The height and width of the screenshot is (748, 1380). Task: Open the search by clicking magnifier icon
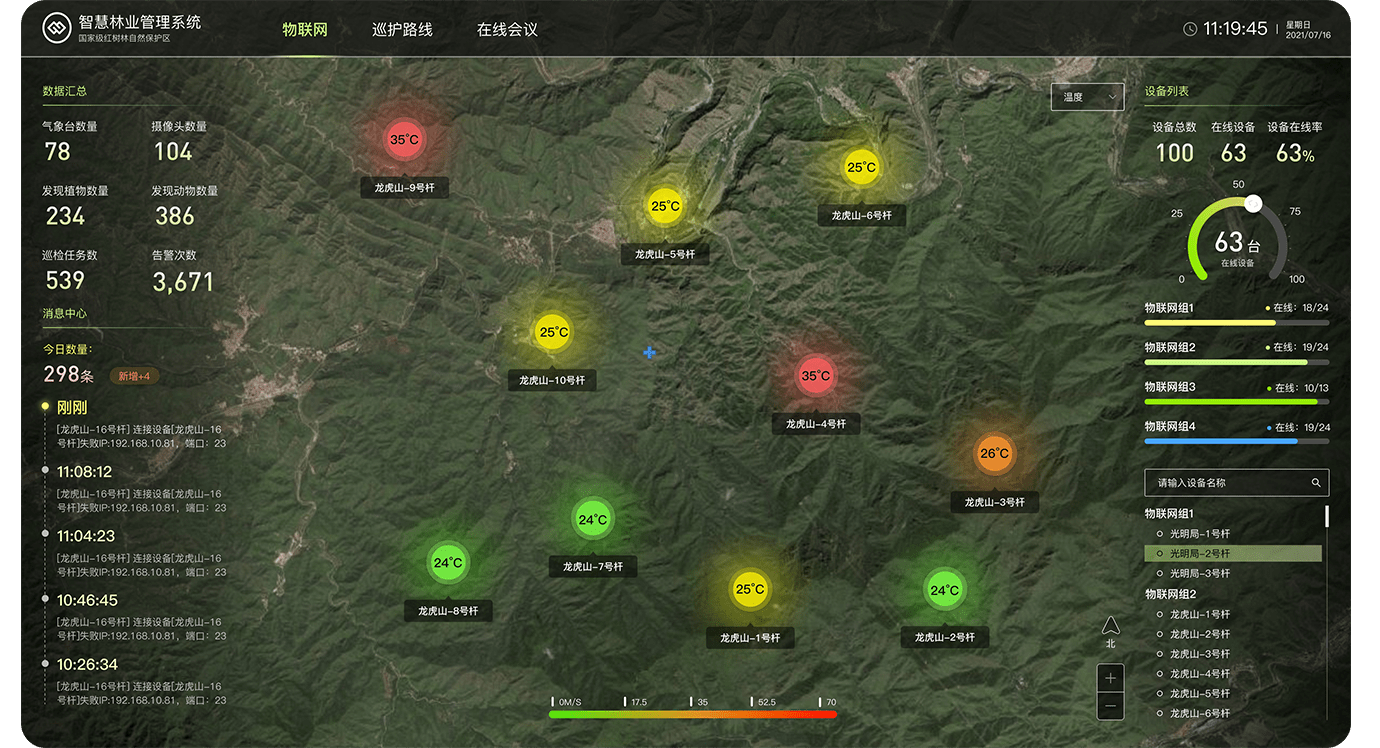(x=1316, y=482)
